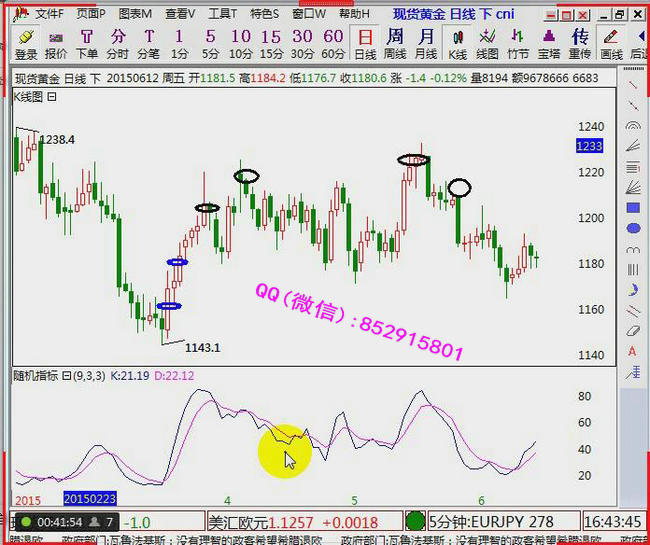Click the 60分 timeframe button
Viewport: 650px width, 545px height.
(333, 44)
